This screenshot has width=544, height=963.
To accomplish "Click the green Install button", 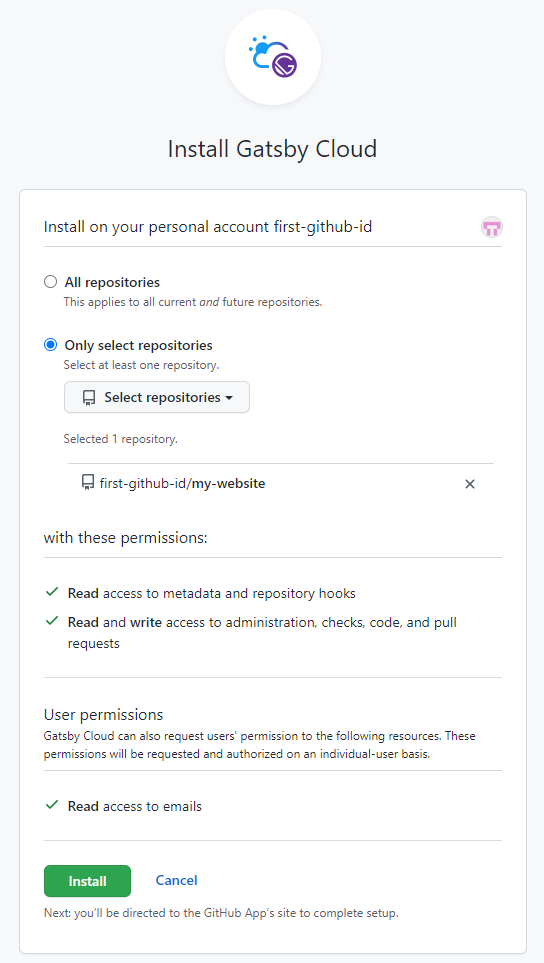I will 87,881.
